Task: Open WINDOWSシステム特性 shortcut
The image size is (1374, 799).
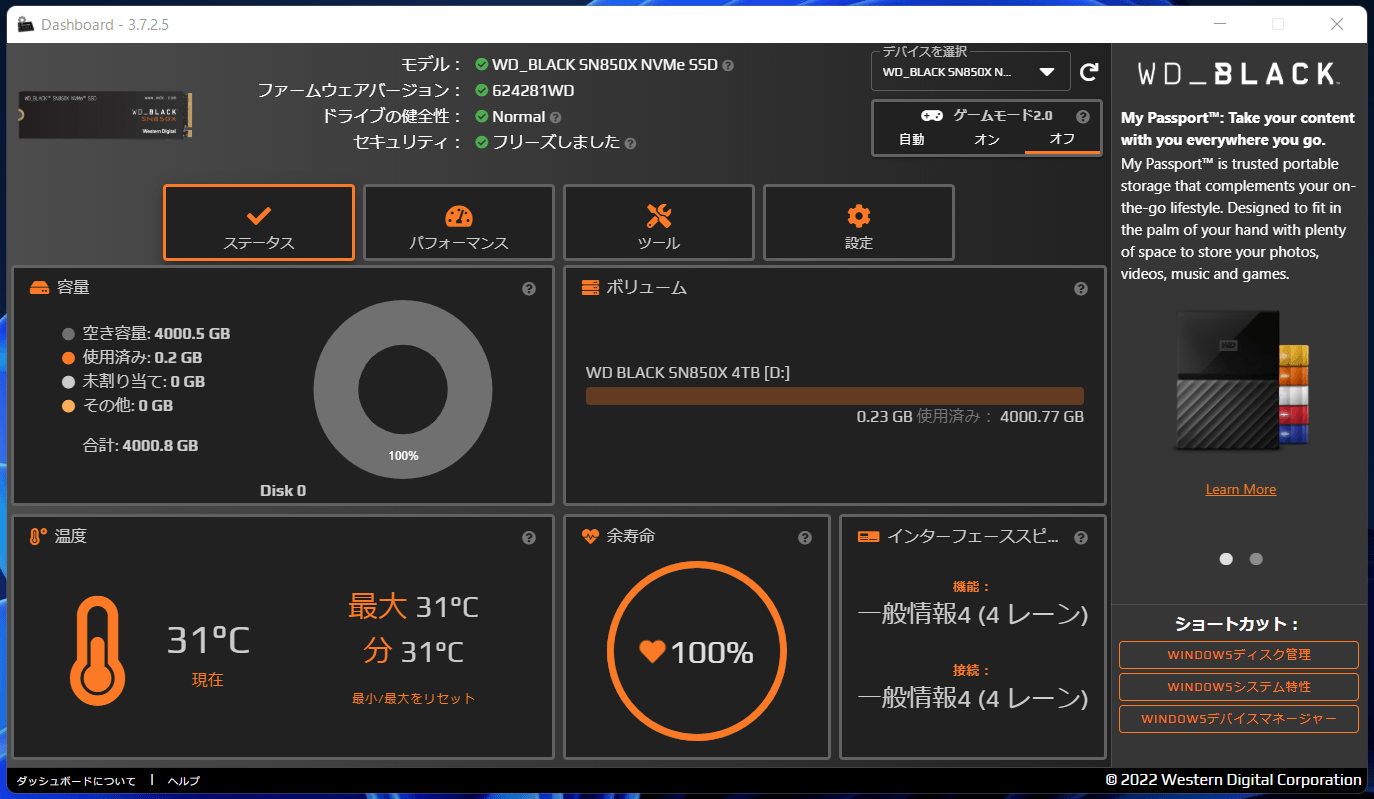Action: click(x=1239, y=687)
